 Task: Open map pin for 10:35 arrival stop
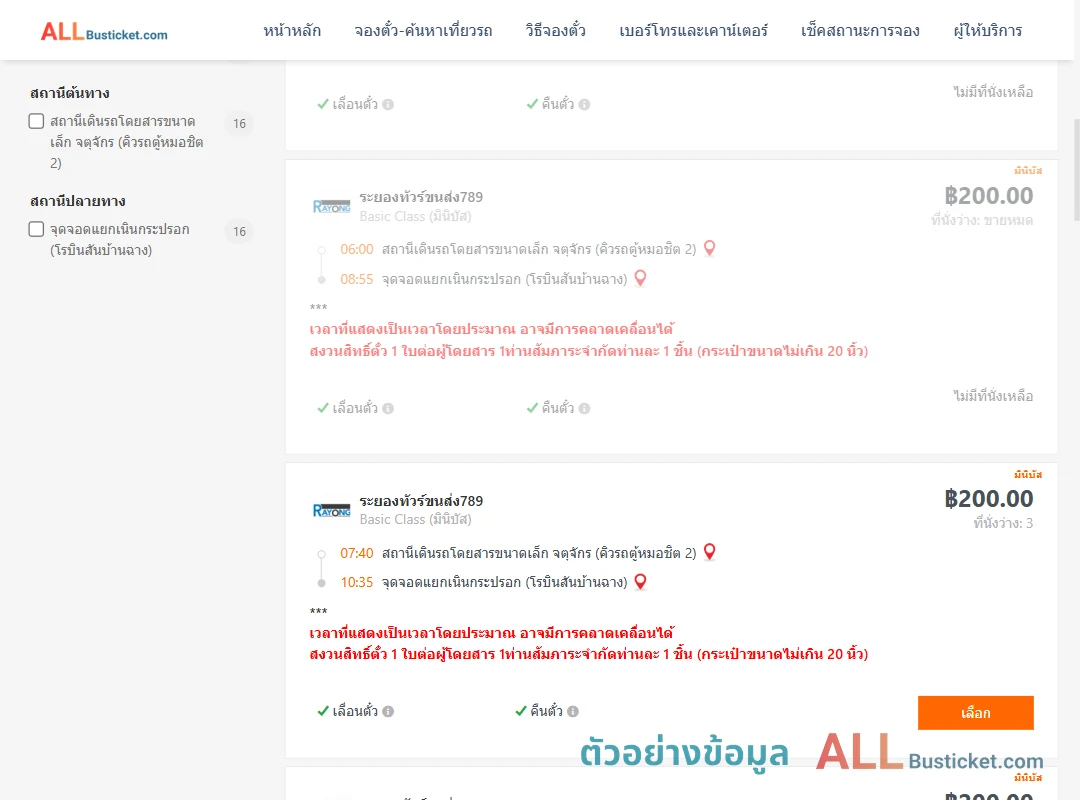pyautogui.click(x=641, y=582)
